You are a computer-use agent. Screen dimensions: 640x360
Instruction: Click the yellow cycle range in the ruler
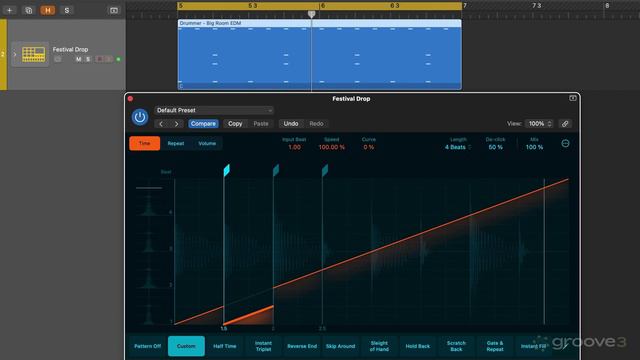(320, 6)
